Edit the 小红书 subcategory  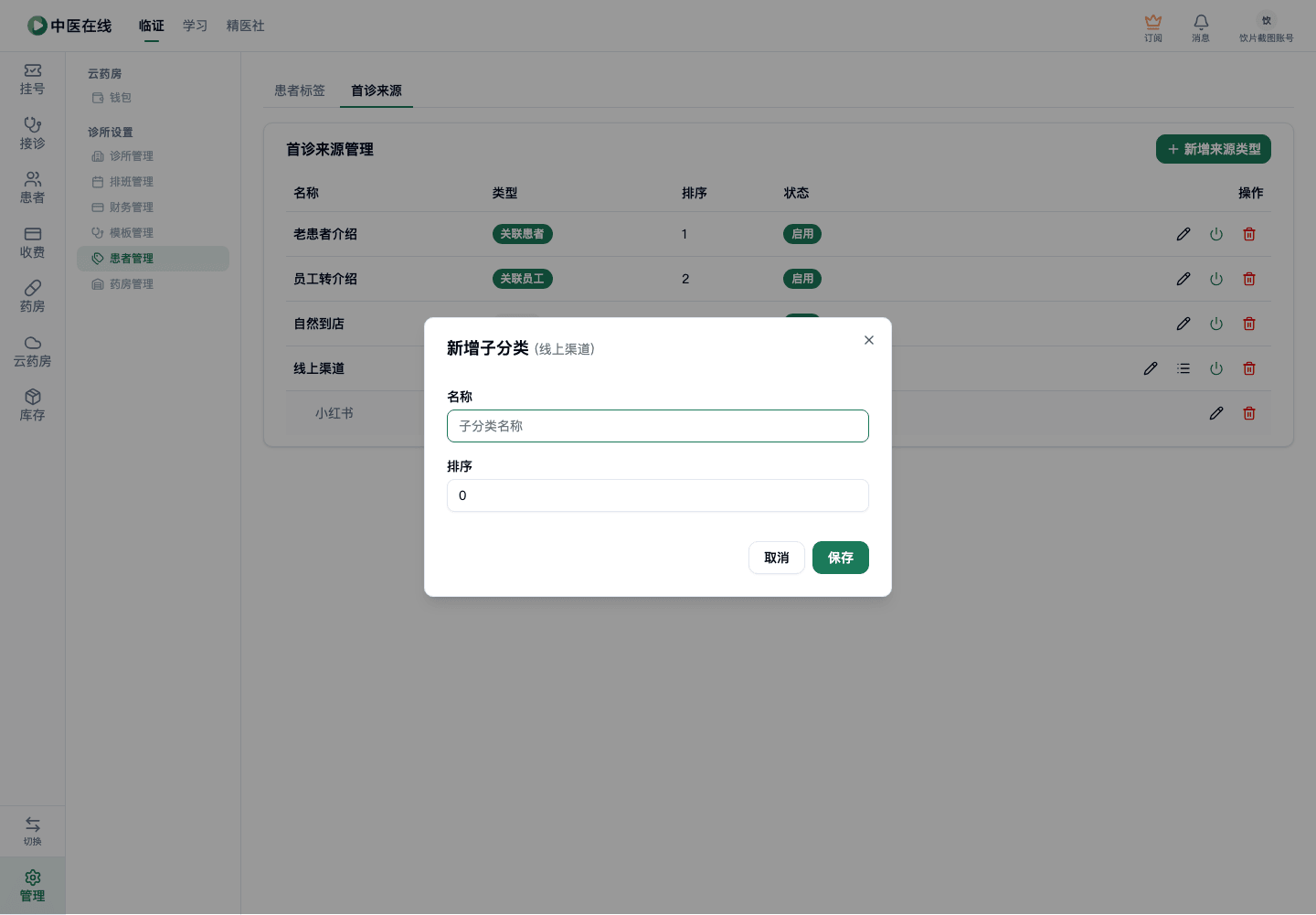coord(1216,413)
